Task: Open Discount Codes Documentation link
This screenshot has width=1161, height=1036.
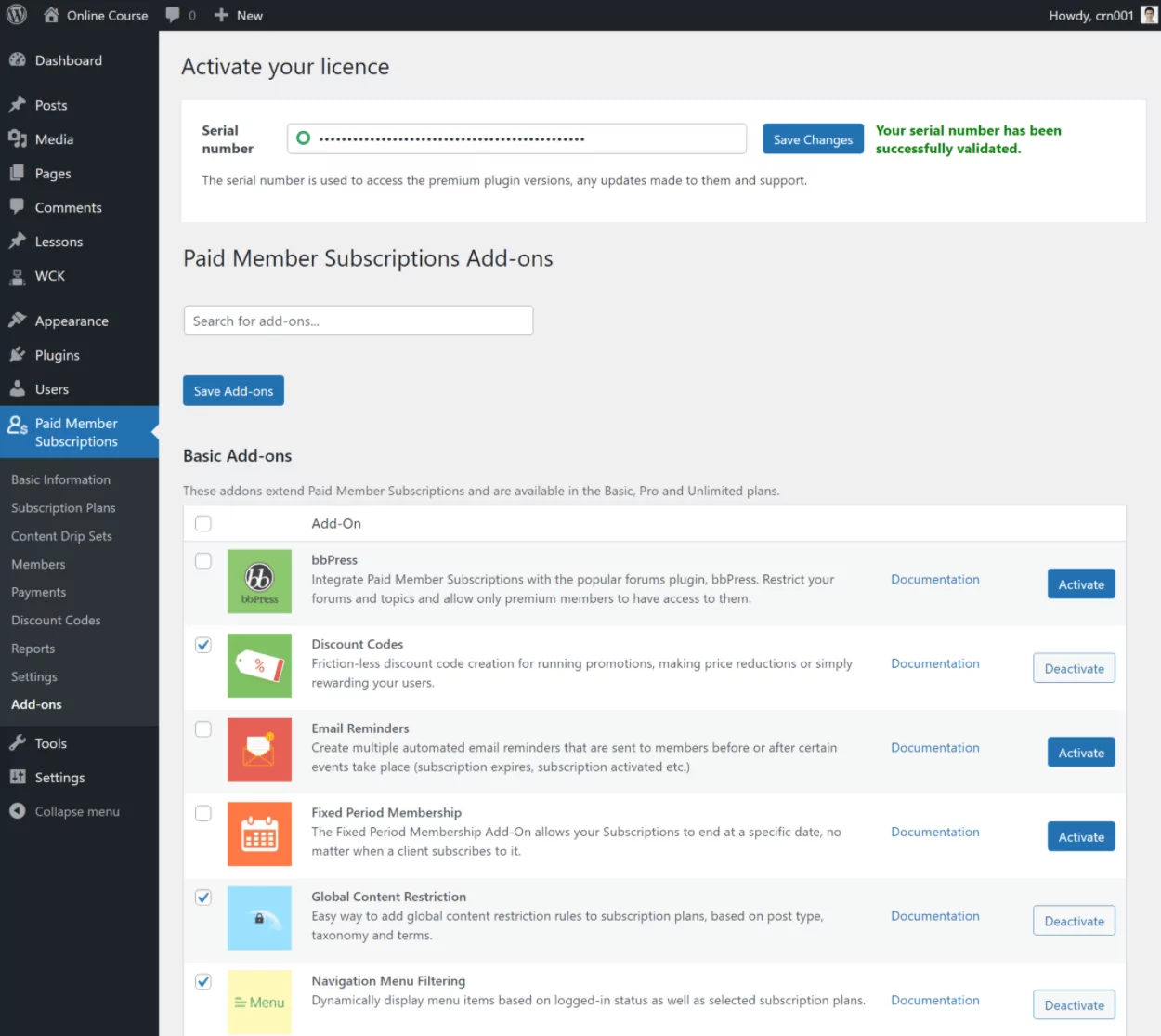Action: pyautogui.click(x=935, y=663)
